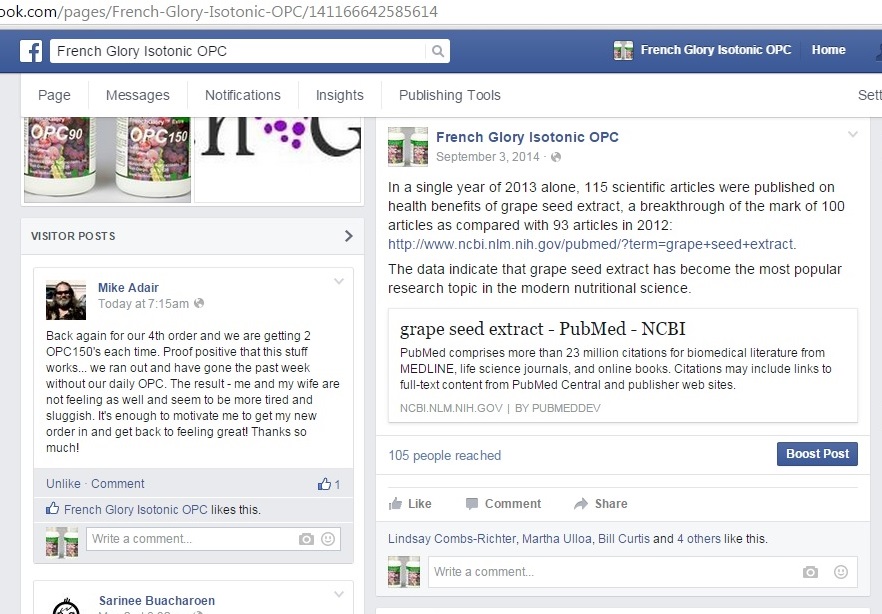
Task: Open emoji picker in Mike Adair post comment
Action: 328,539
